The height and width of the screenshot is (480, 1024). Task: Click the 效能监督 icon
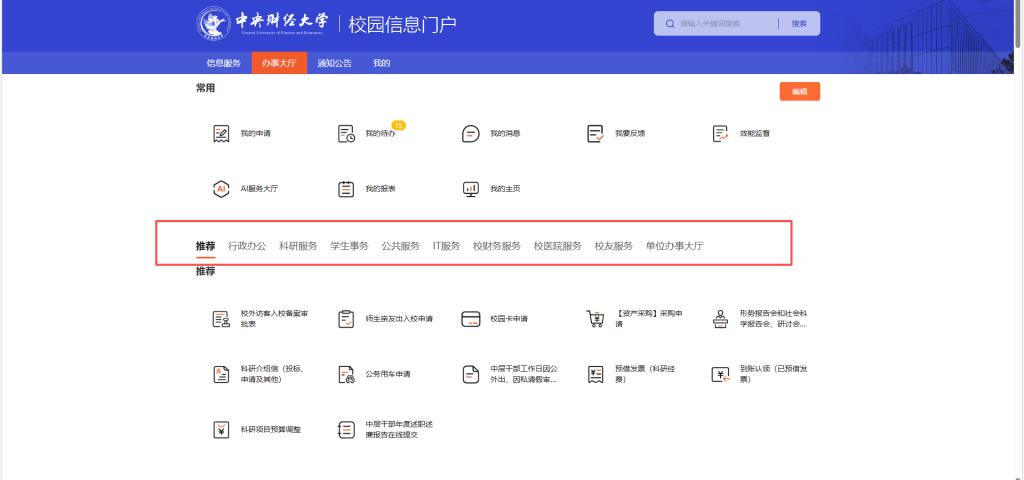[720, 133]
